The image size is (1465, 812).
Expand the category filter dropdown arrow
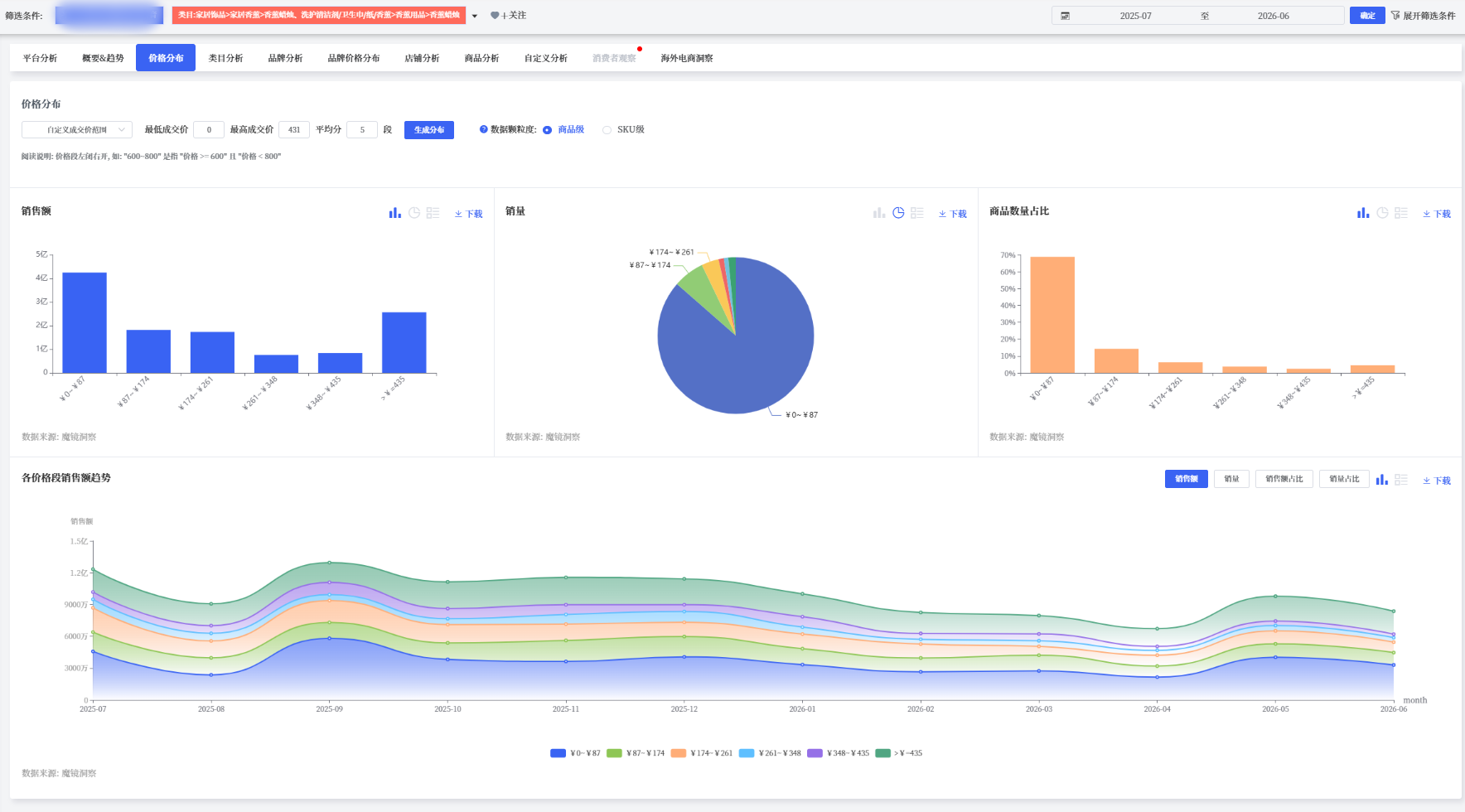click(475, 16)
